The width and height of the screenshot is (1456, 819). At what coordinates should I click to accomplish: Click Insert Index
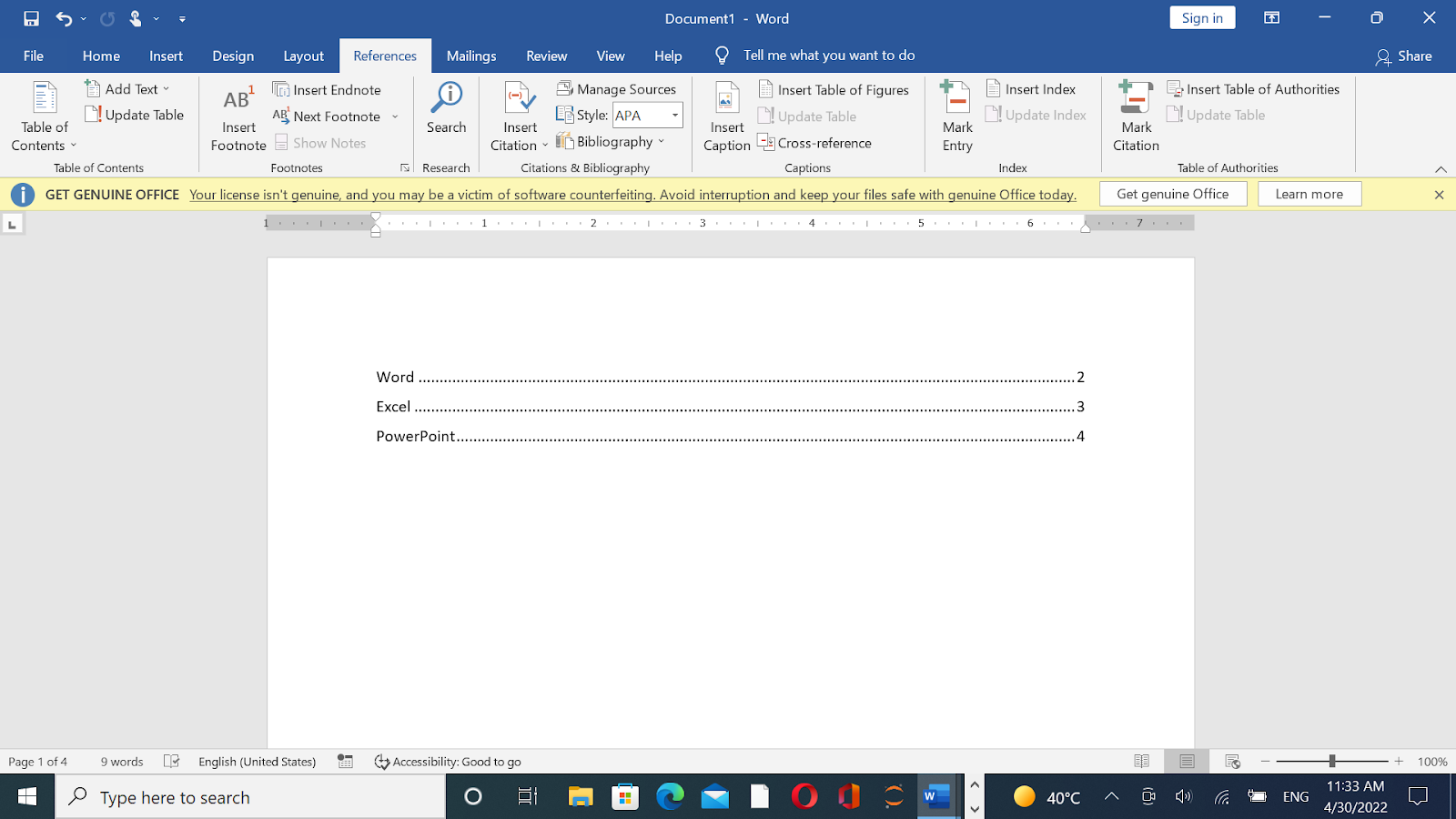[1031, 89]
